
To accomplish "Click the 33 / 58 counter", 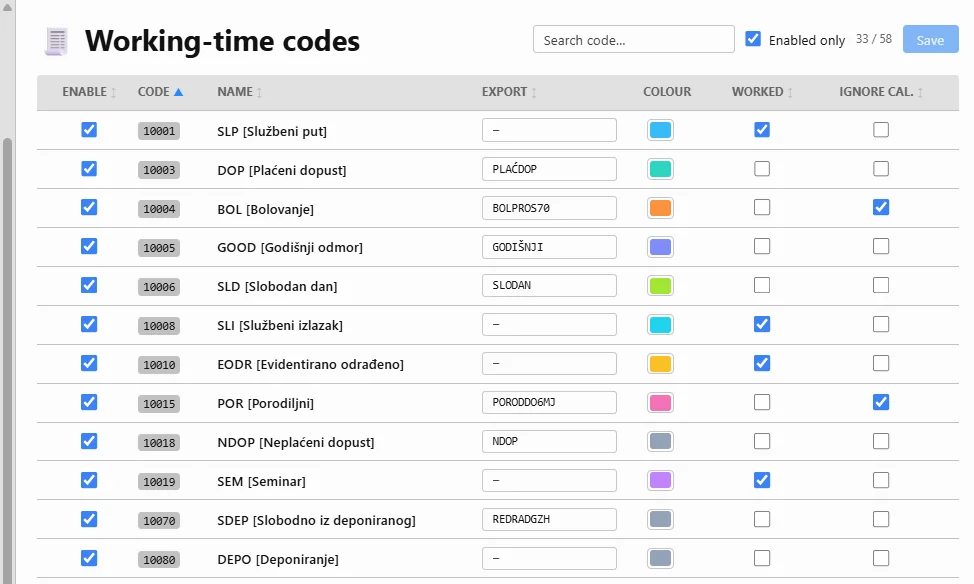I will coord(873,39).
